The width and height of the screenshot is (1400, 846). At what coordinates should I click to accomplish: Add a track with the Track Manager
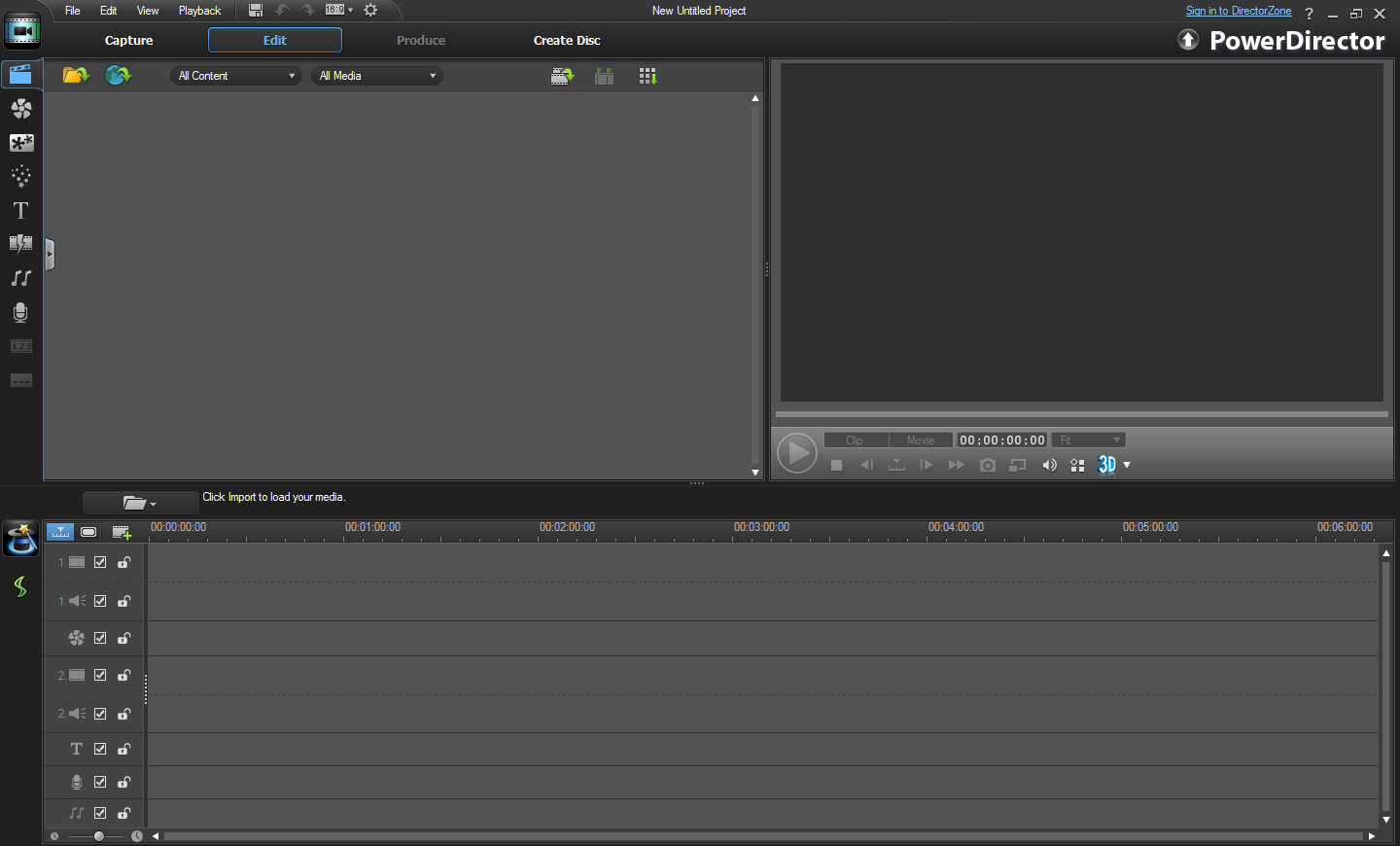click(x=122, y=532)
